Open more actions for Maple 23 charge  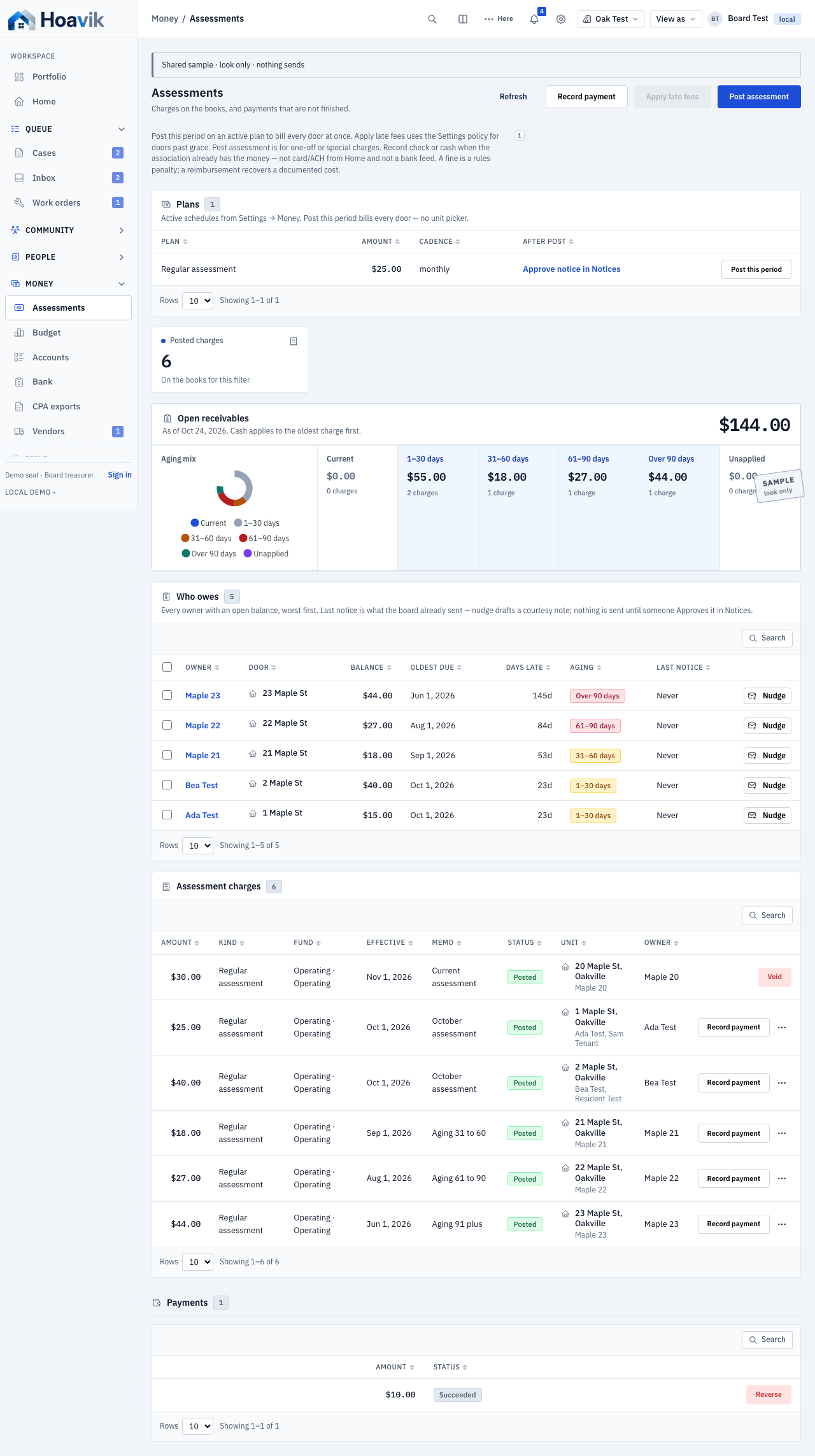point(782,1224)
